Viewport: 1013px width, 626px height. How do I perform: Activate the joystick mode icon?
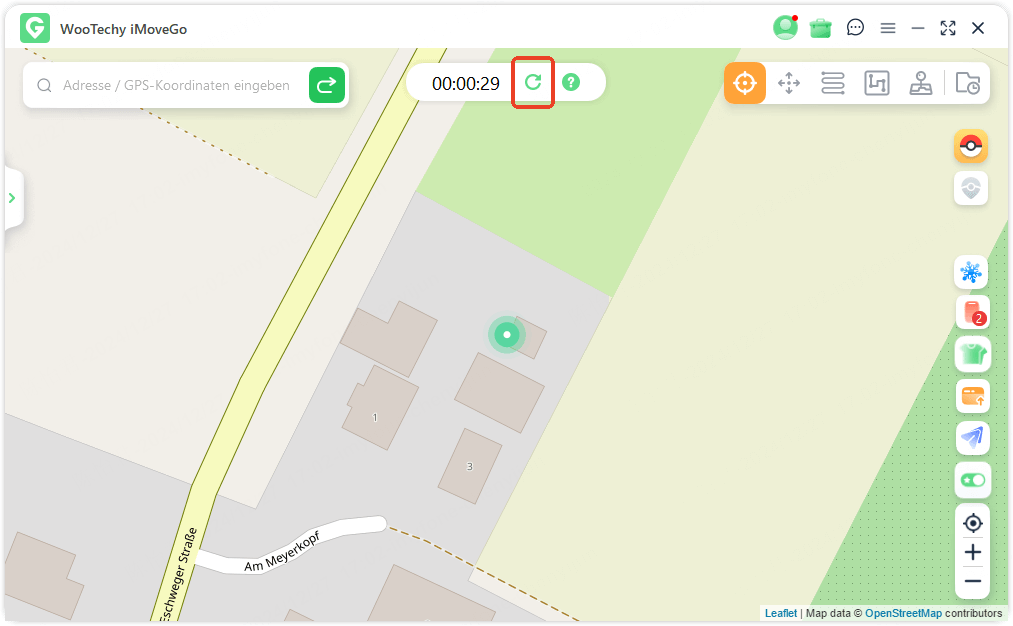(x=921, y=83)
